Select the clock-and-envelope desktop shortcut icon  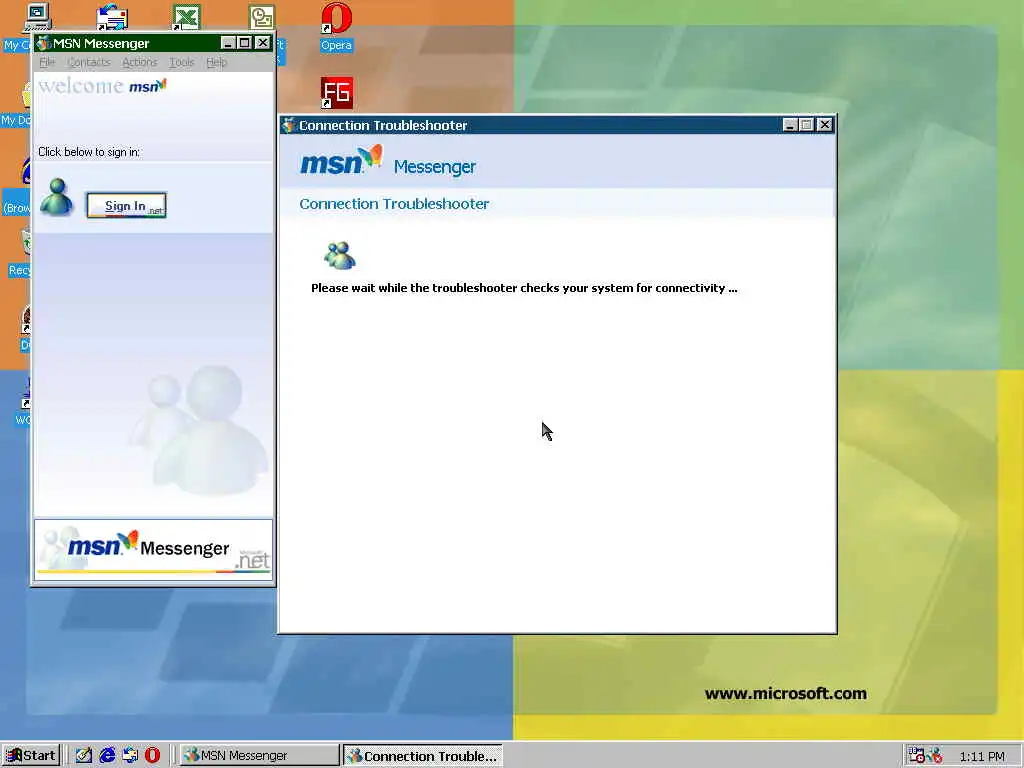262,17
